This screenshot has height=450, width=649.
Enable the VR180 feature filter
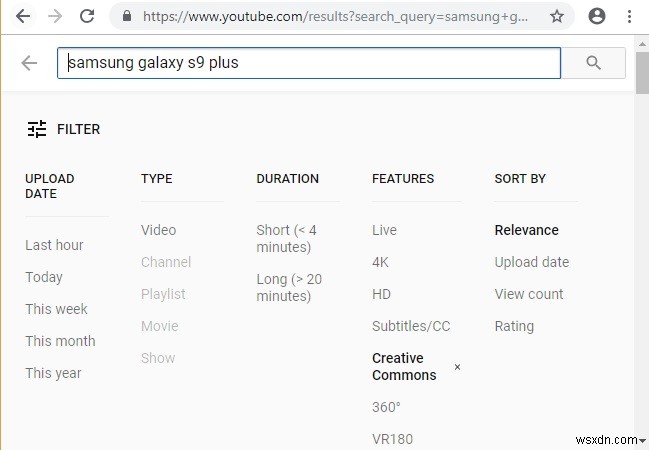point(392,439)
